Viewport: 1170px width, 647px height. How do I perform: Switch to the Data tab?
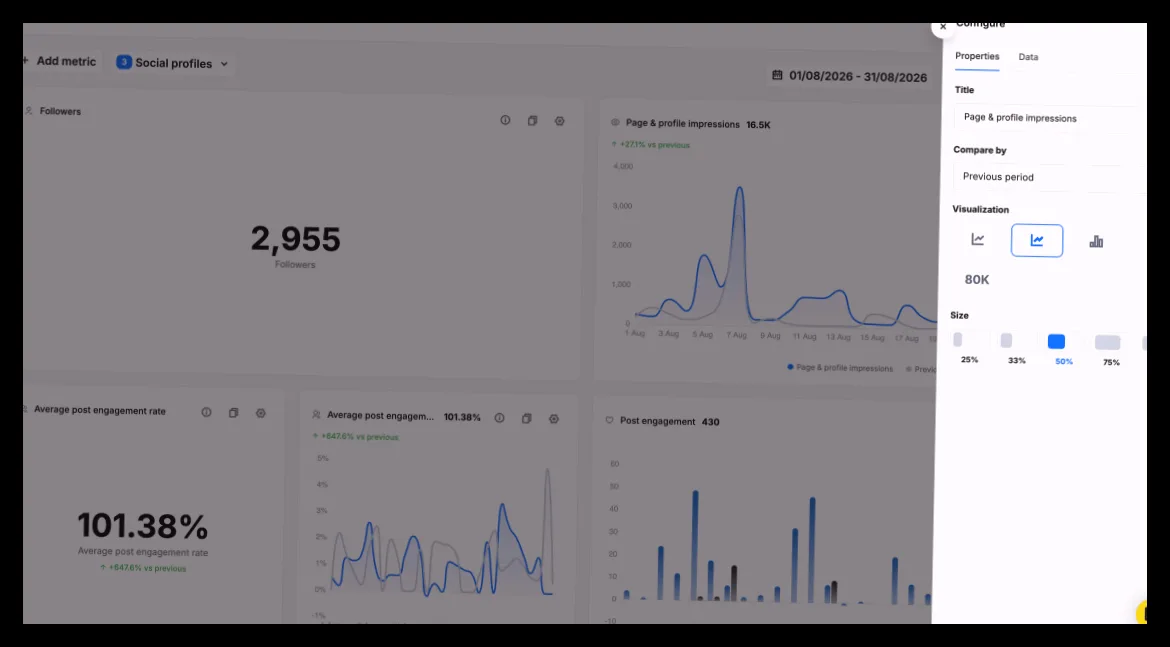(x=1028, y=57)
